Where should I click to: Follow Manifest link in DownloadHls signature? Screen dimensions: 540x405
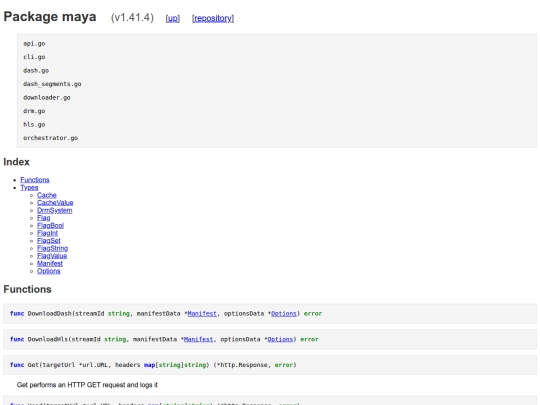[198, 339]
